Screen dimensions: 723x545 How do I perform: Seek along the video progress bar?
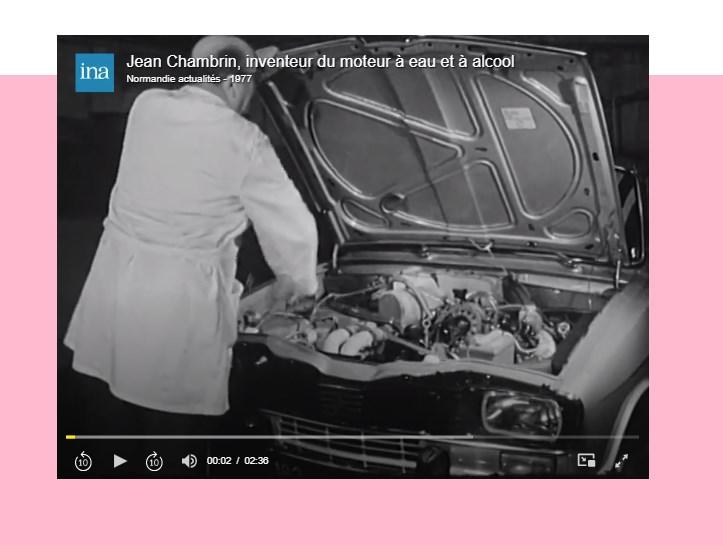pos(352,437)
